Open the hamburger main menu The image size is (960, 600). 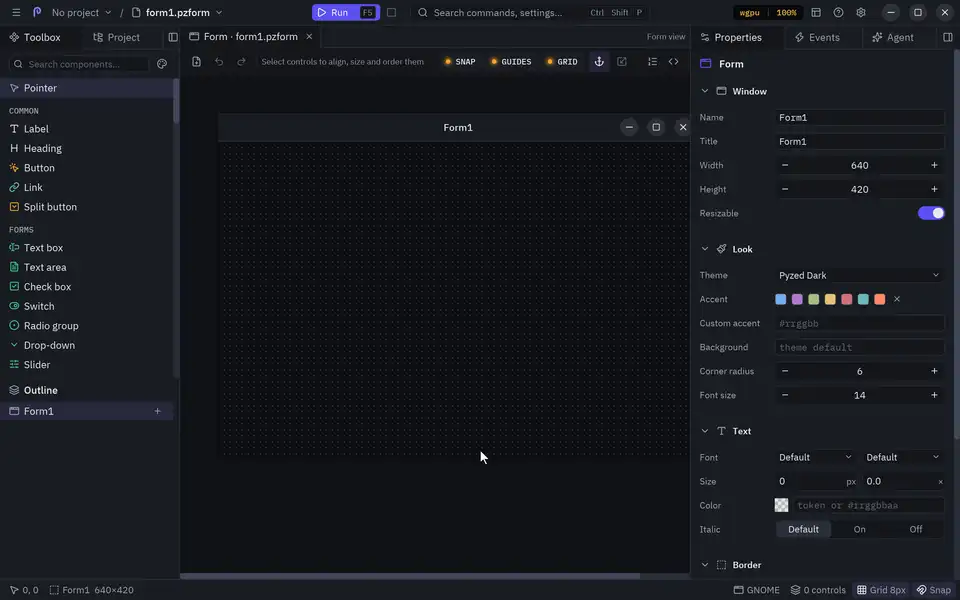click(x=16, y=12)
